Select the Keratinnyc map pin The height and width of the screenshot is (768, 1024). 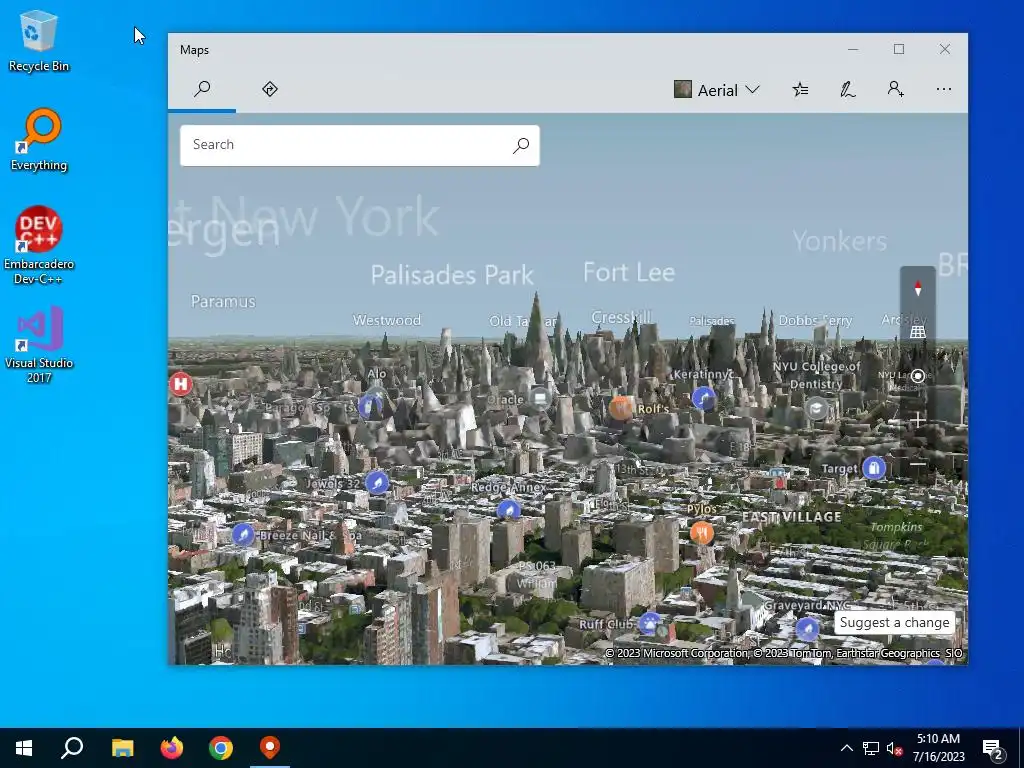coord(703,398)
